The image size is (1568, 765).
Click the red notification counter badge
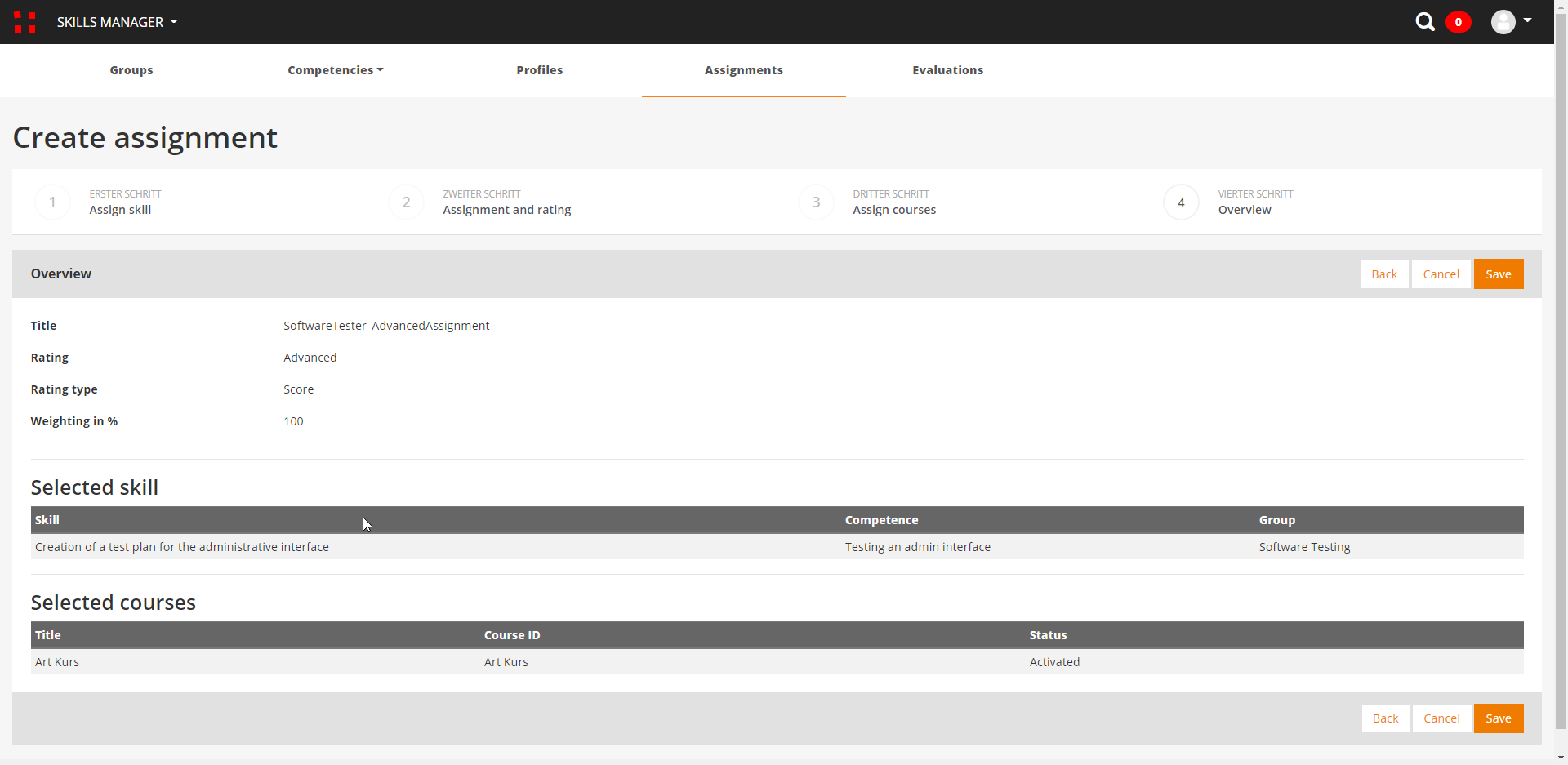click(x=1458, y=22)
